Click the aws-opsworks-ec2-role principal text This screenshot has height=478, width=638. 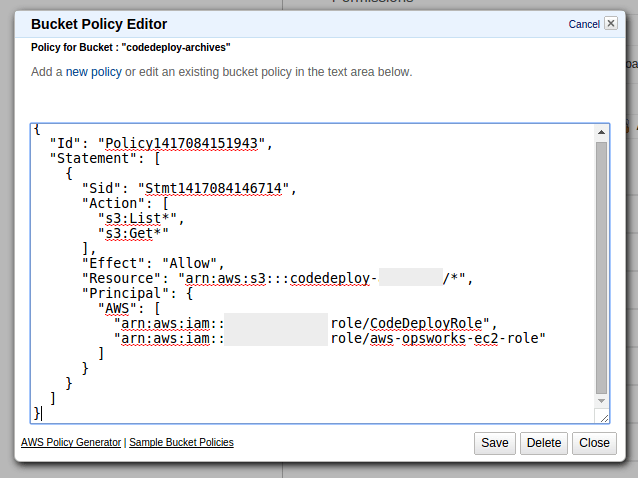(x=435, y=338)
